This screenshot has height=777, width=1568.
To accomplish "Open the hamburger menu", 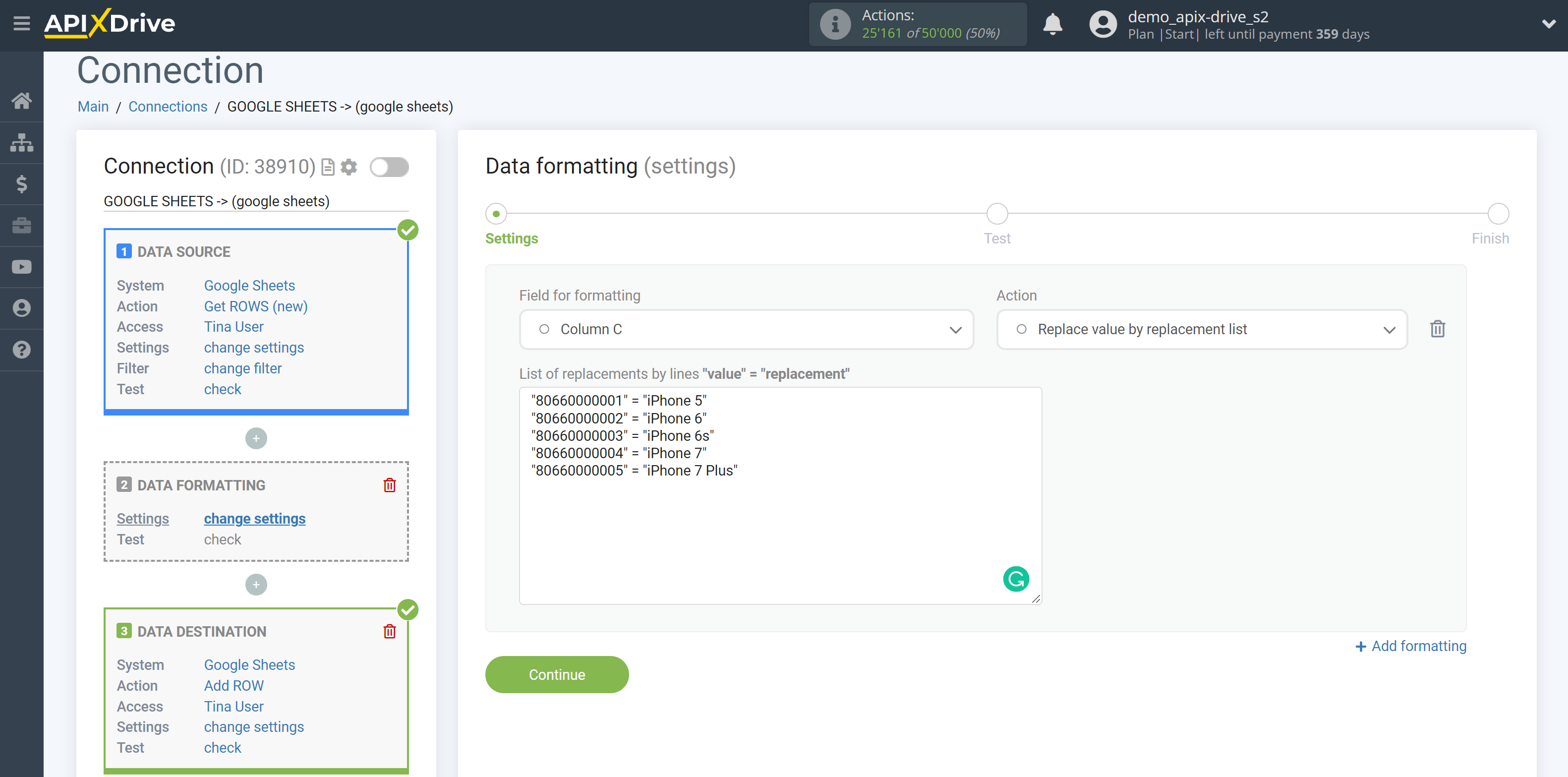I will 21,24.
